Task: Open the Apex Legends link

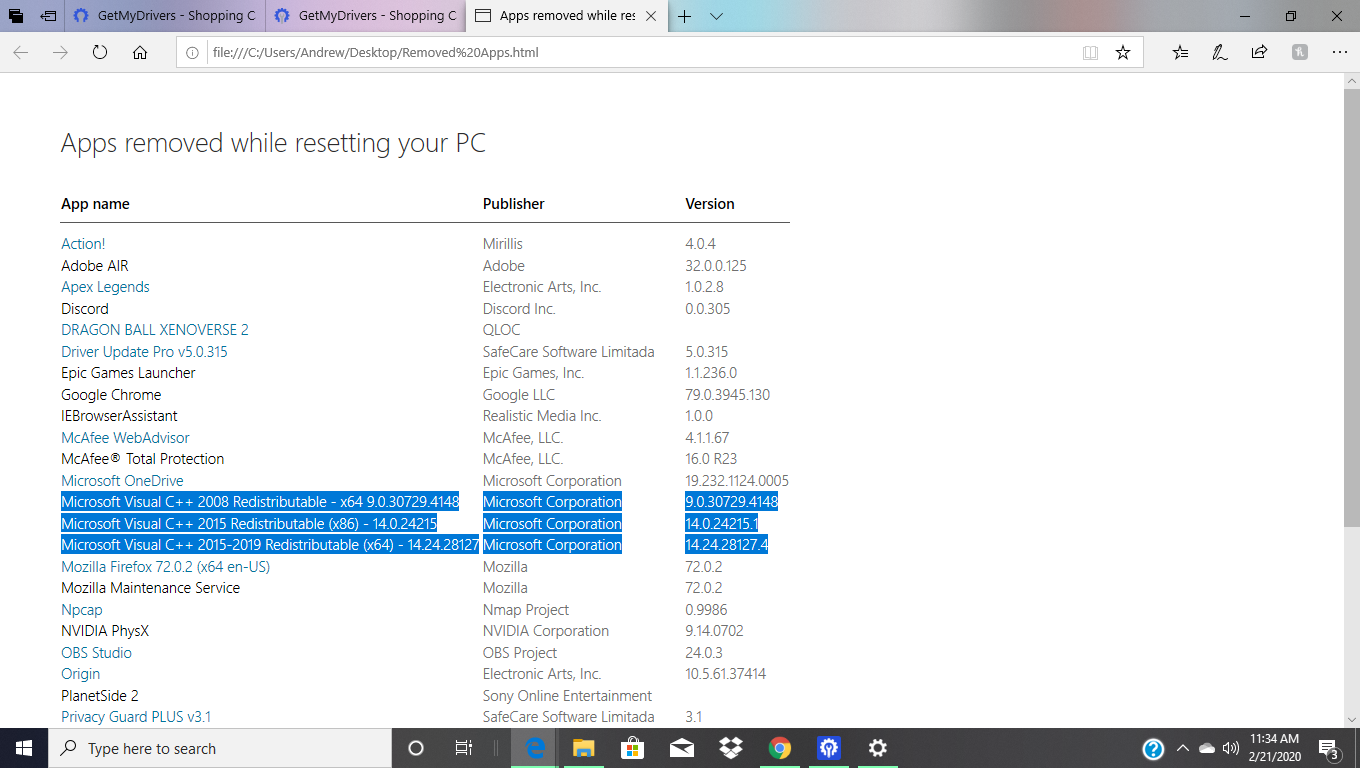Action: pos(105,287)
